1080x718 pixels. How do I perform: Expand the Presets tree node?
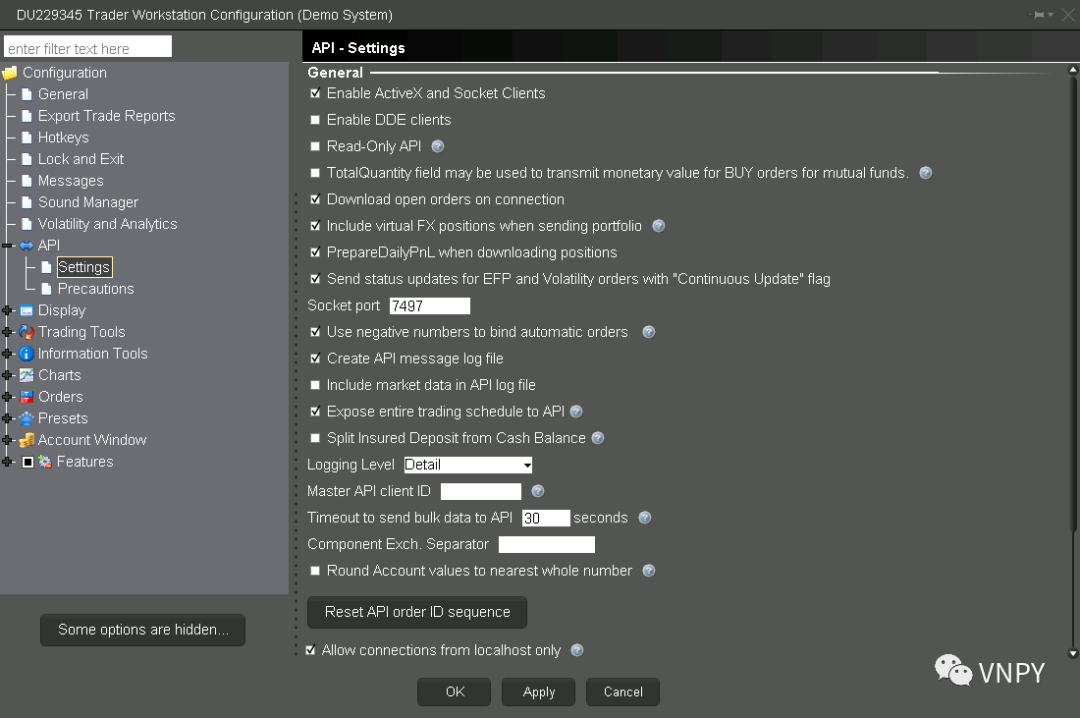coord(8,418)
